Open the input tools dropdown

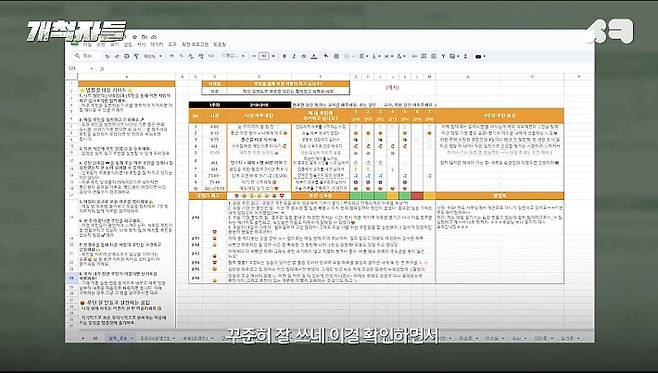click(x=480, y=56)
